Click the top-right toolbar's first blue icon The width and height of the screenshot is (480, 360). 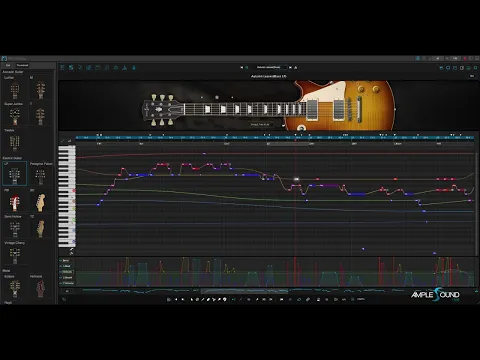tap(441, 68)
